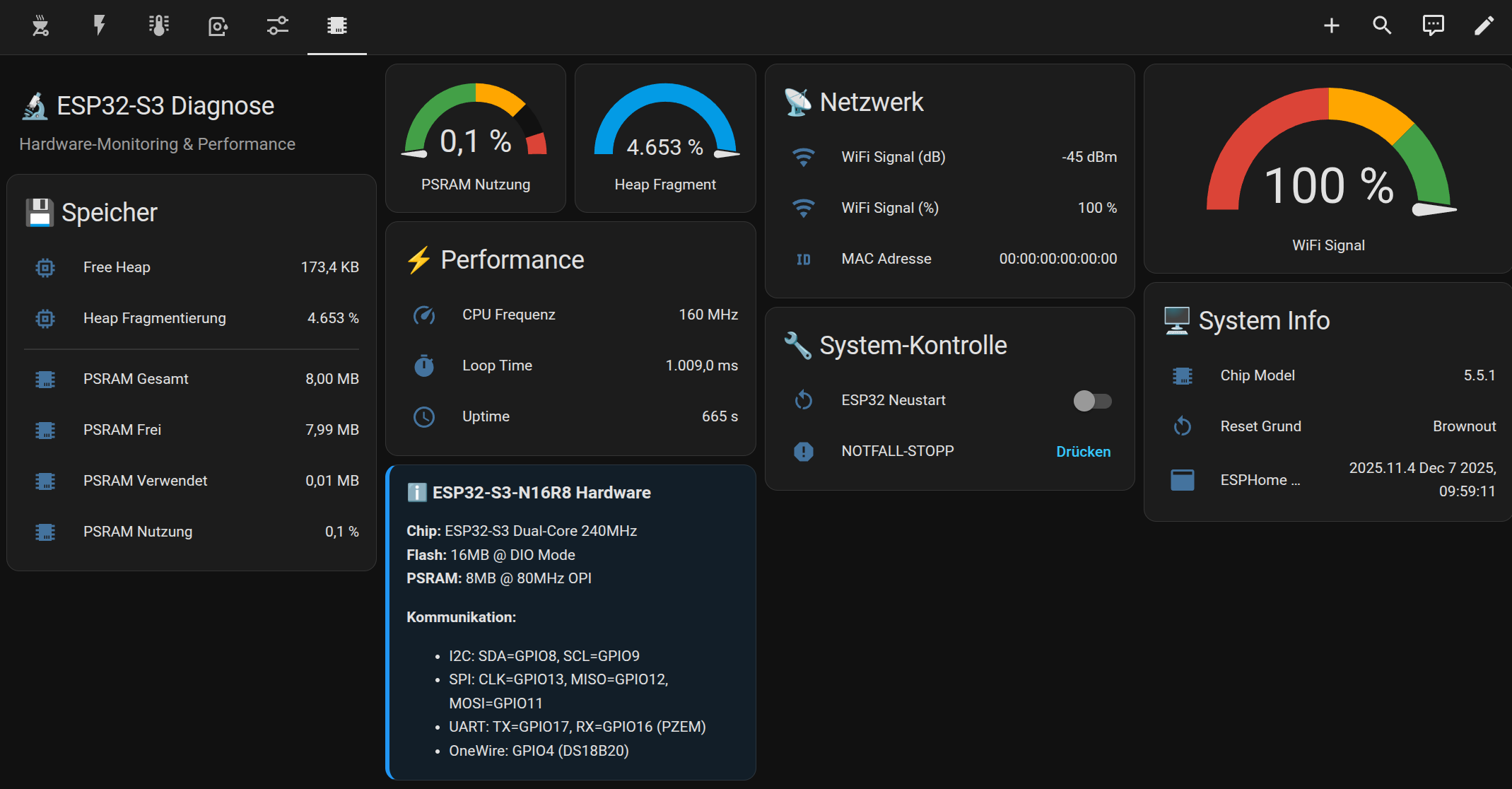Click the plus add icon
This screenshot has height=789, width=1512.
point(1331,26)
